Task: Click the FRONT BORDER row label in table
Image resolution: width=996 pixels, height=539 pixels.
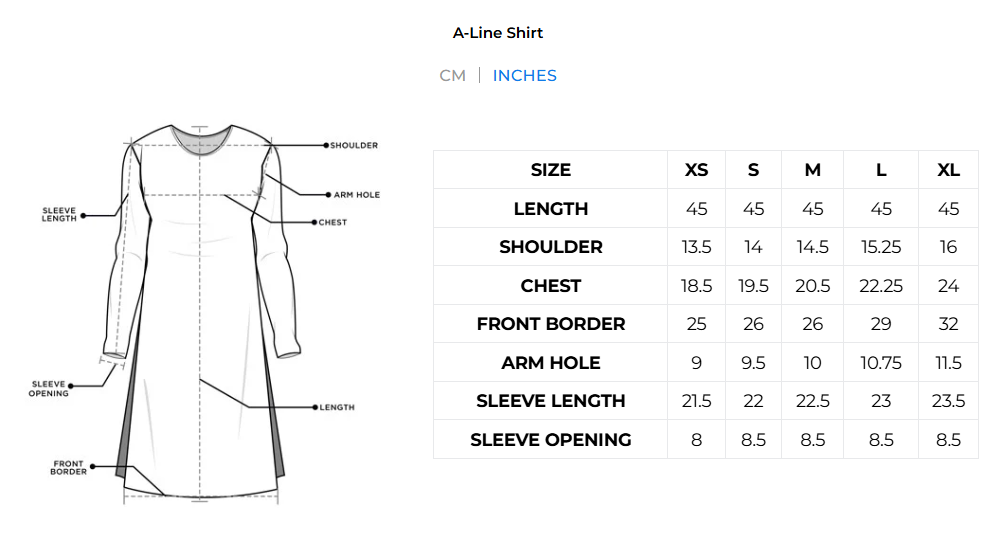Action: 551,324
